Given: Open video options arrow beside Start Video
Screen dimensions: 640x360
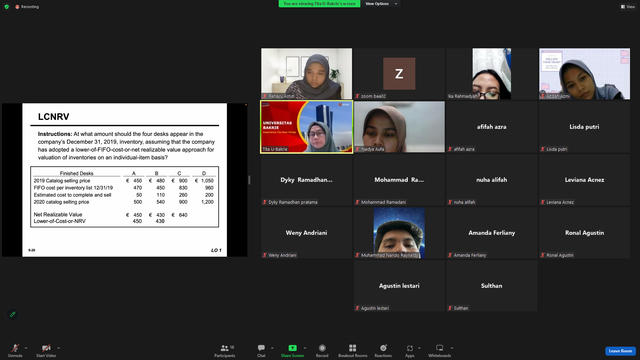Looking at the screenshot, I should click(x=58, y=348).
